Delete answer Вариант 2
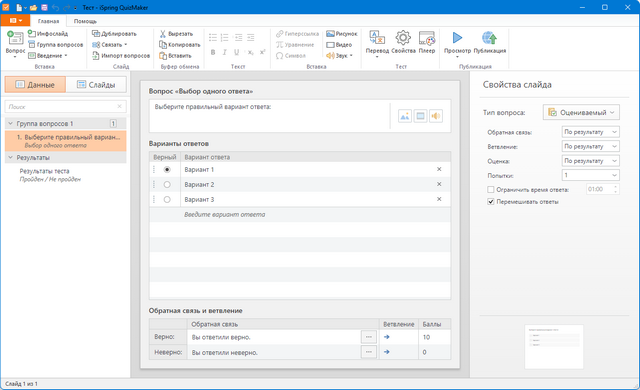Viewport: 640px width, 390px height. [x=439, y=184]
